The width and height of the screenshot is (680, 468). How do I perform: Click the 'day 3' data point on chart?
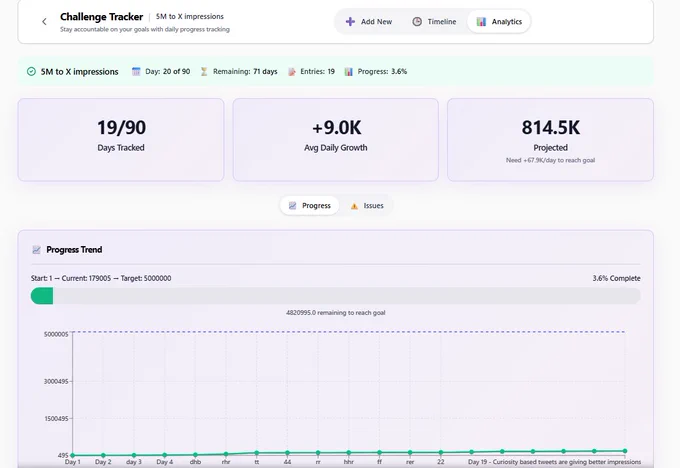pyautogui.click(x=134, y=455)
